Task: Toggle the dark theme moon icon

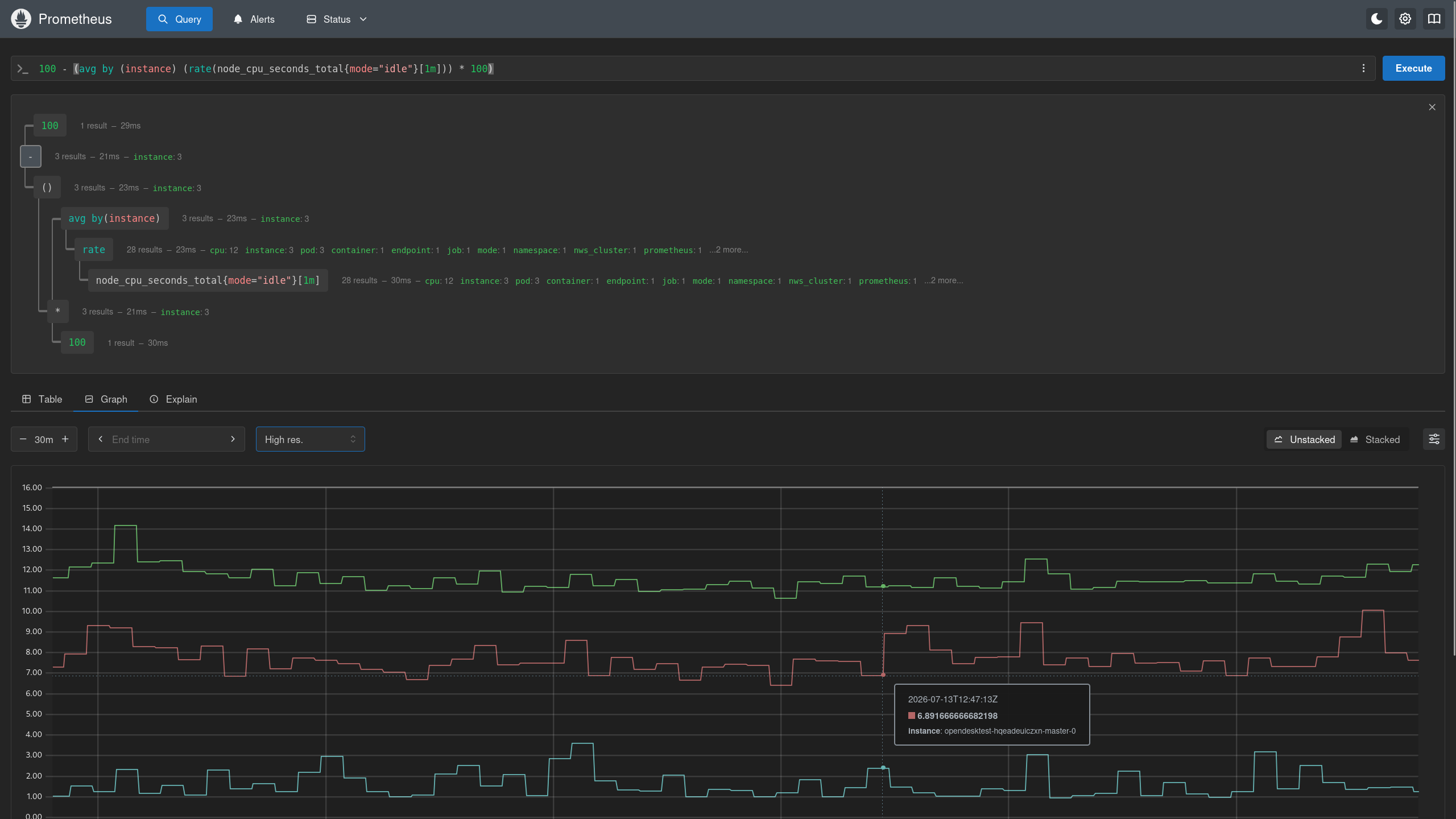Action: click(1377, 19)
